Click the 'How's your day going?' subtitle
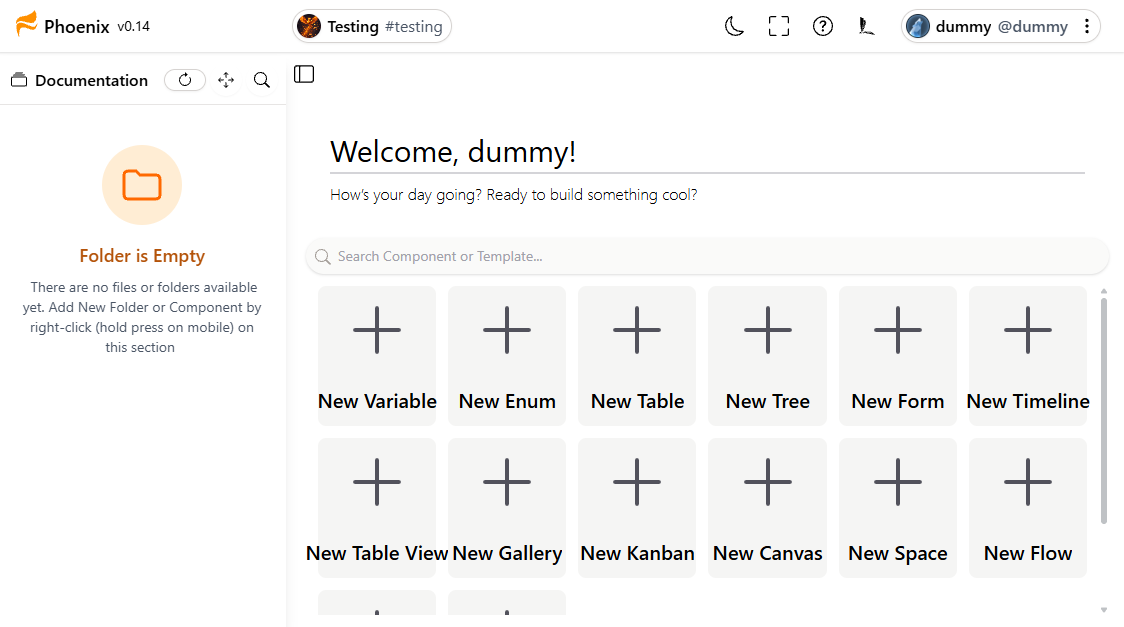 click(513, 195)
